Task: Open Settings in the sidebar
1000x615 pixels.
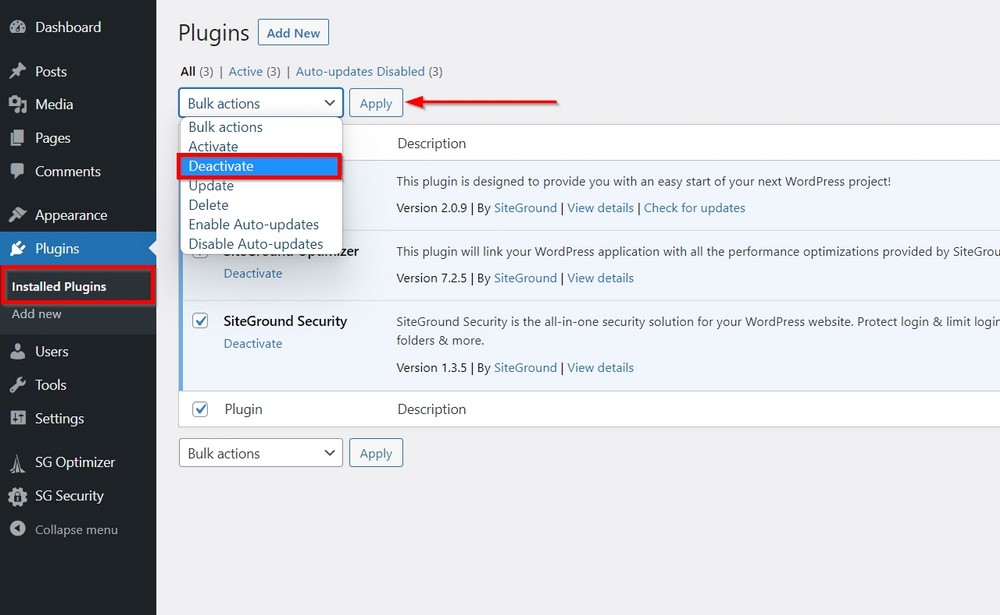Action: click(x=60, y=419)
